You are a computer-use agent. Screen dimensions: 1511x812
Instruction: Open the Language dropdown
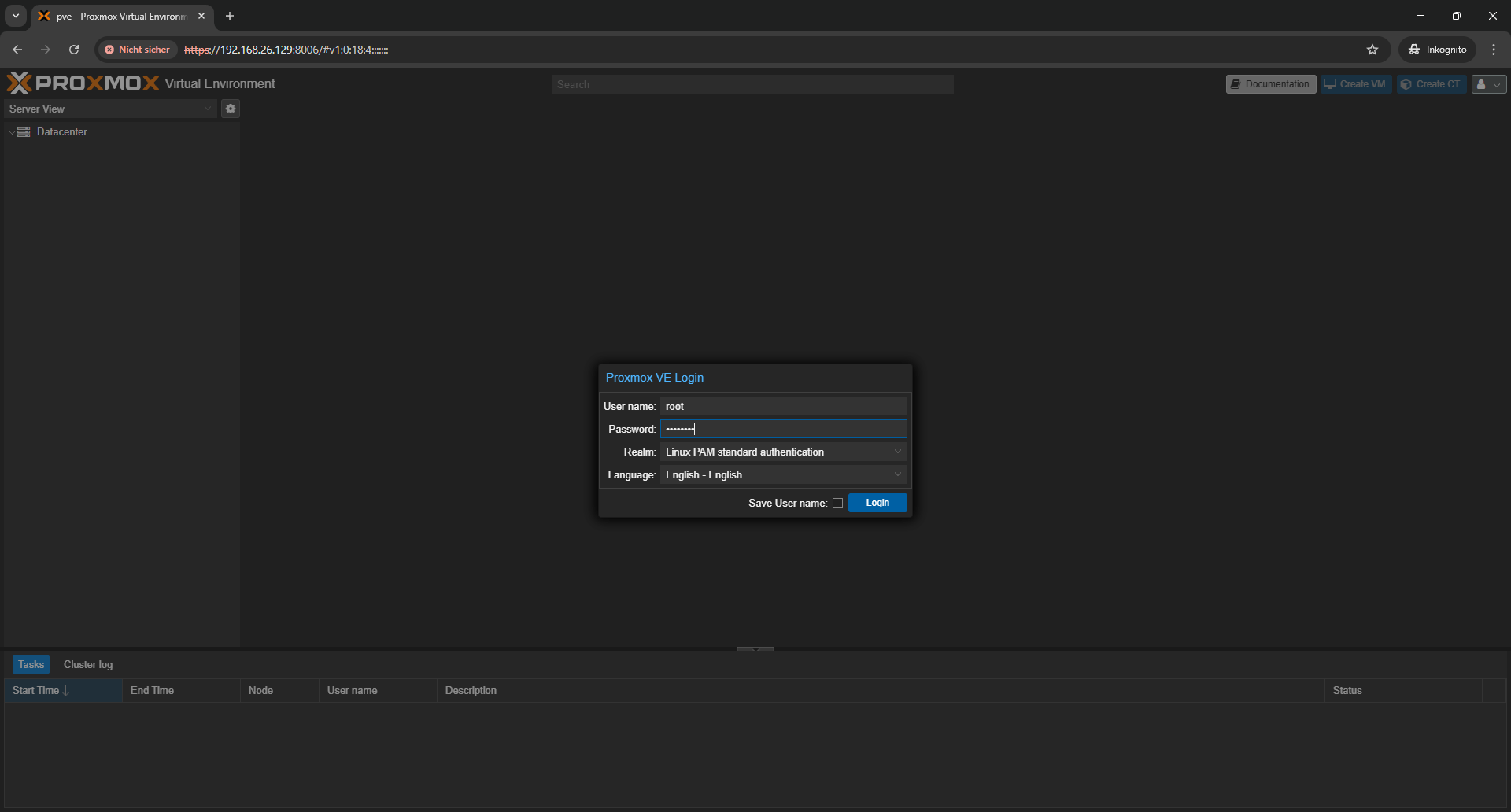pyautogui.click(x=898, y=474)
